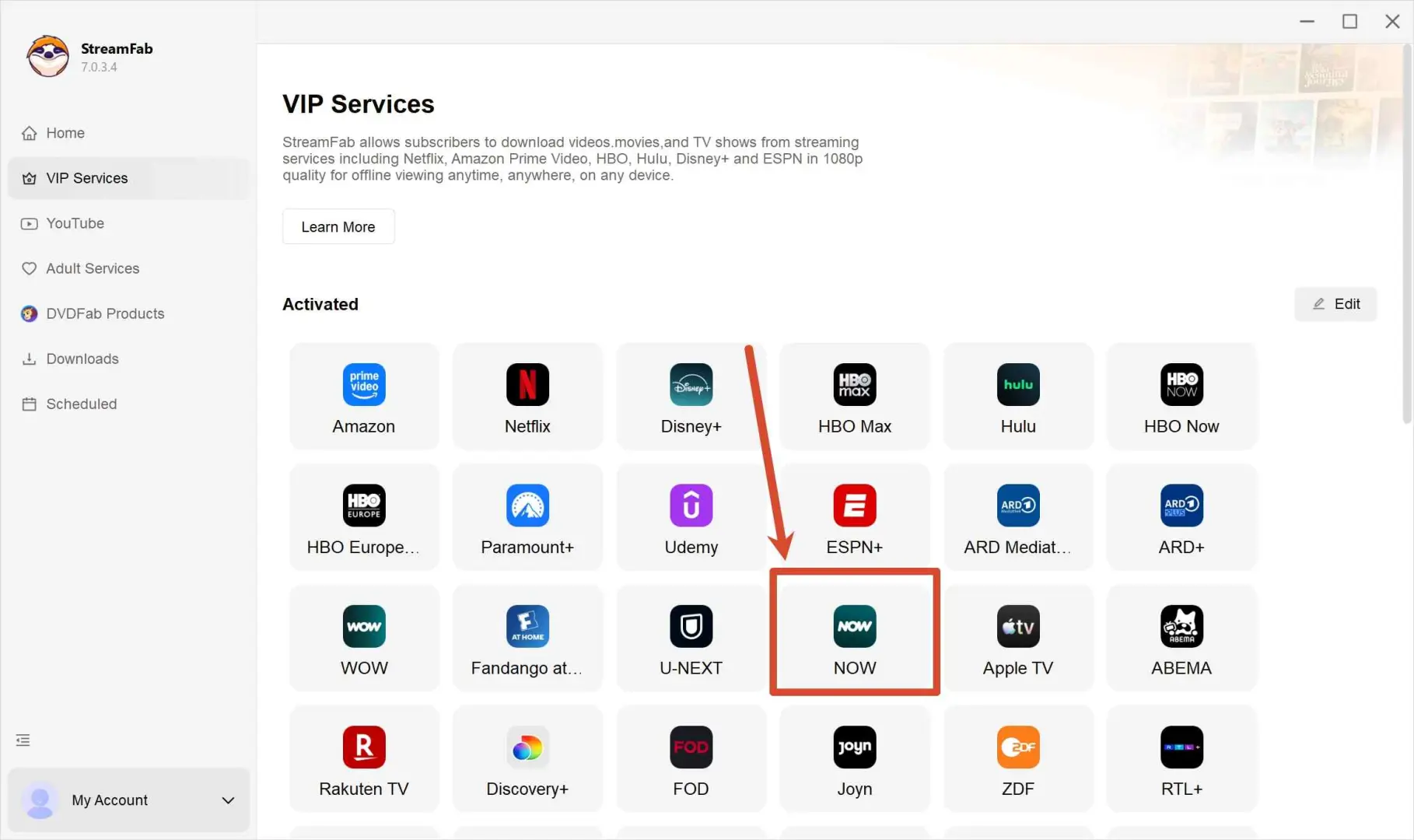Go to the Home section
Image resolution: width=1414 pixels, height=840 pixels.
click(x=128, y=133)
